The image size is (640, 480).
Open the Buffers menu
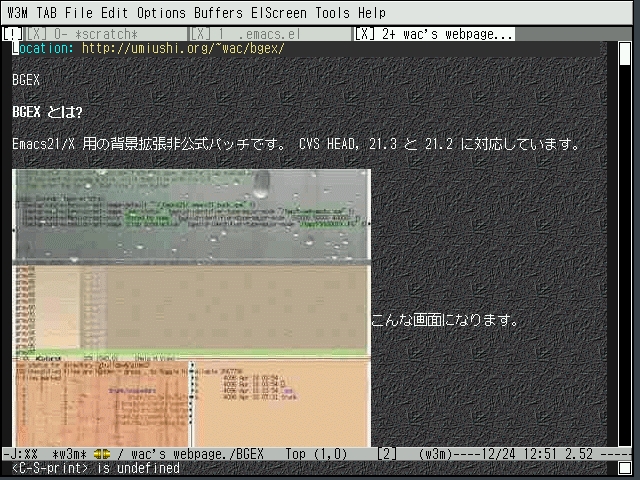218,13
